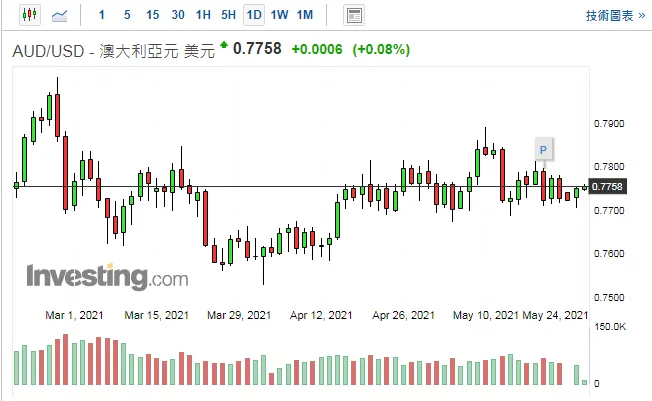Click the Apr 26, 2021 date label
Image resolution: width=652 pixels, height=401 pixels.
(x=403, y=315)
